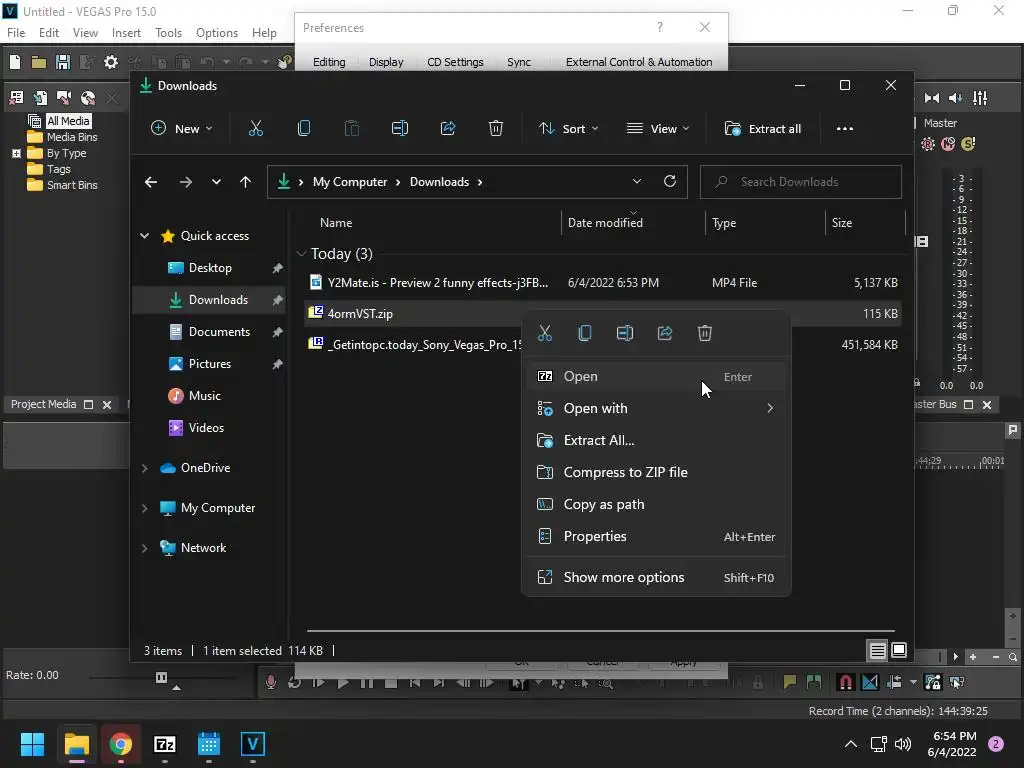Open File Explorer from the taskbar
1024x768 pixels.
pos(76,744)
